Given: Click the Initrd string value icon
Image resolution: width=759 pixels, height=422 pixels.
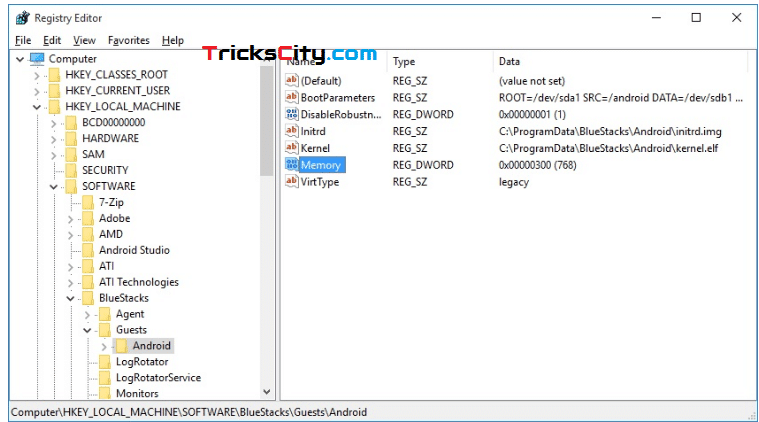Looking at the screenshot, I should pos(291,131).
